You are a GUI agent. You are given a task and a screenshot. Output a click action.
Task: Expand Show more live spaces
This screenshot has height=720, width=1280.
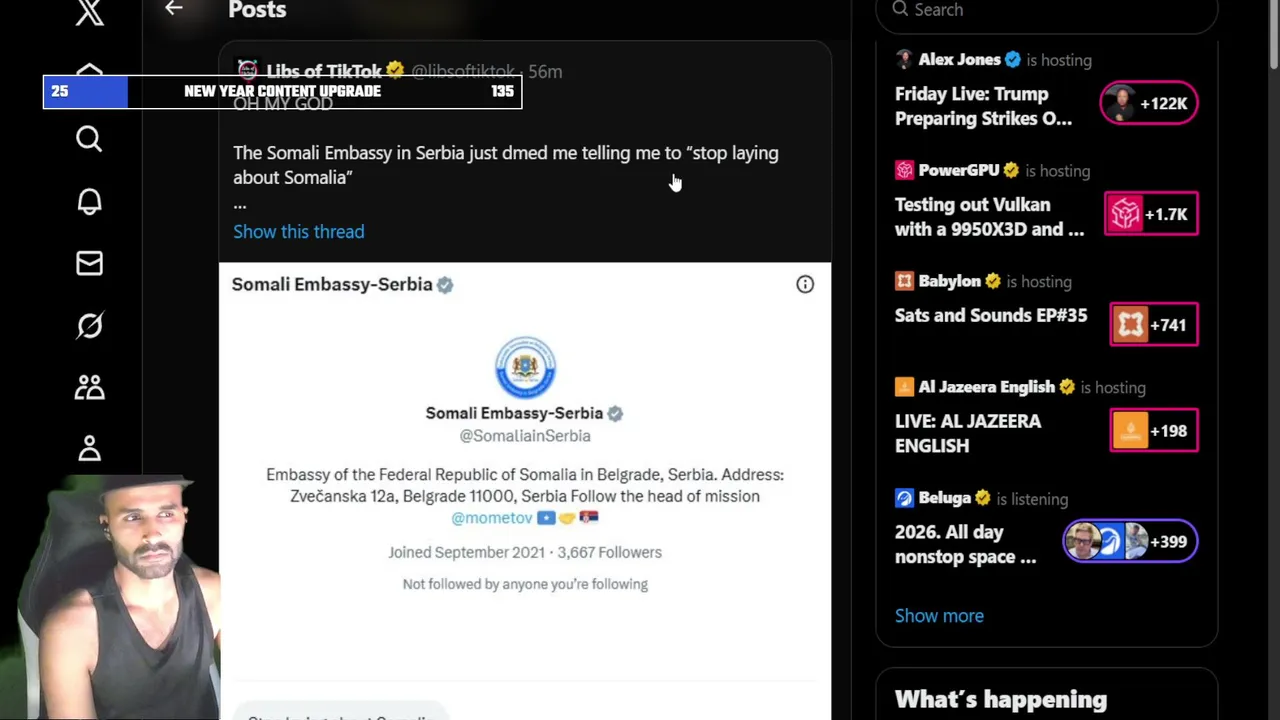[x=939, y=616]
